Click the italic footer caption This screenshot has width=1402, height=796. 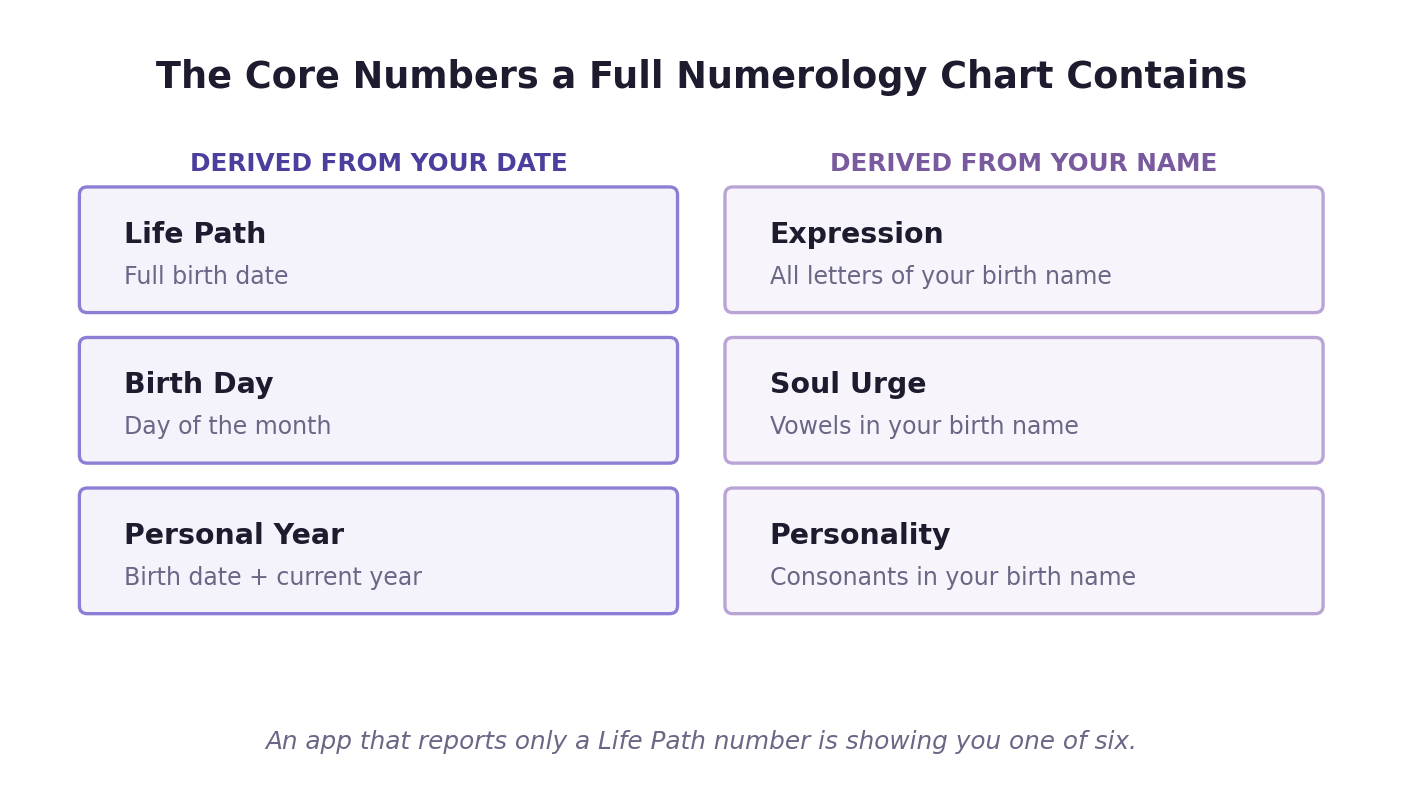(701, 742)
